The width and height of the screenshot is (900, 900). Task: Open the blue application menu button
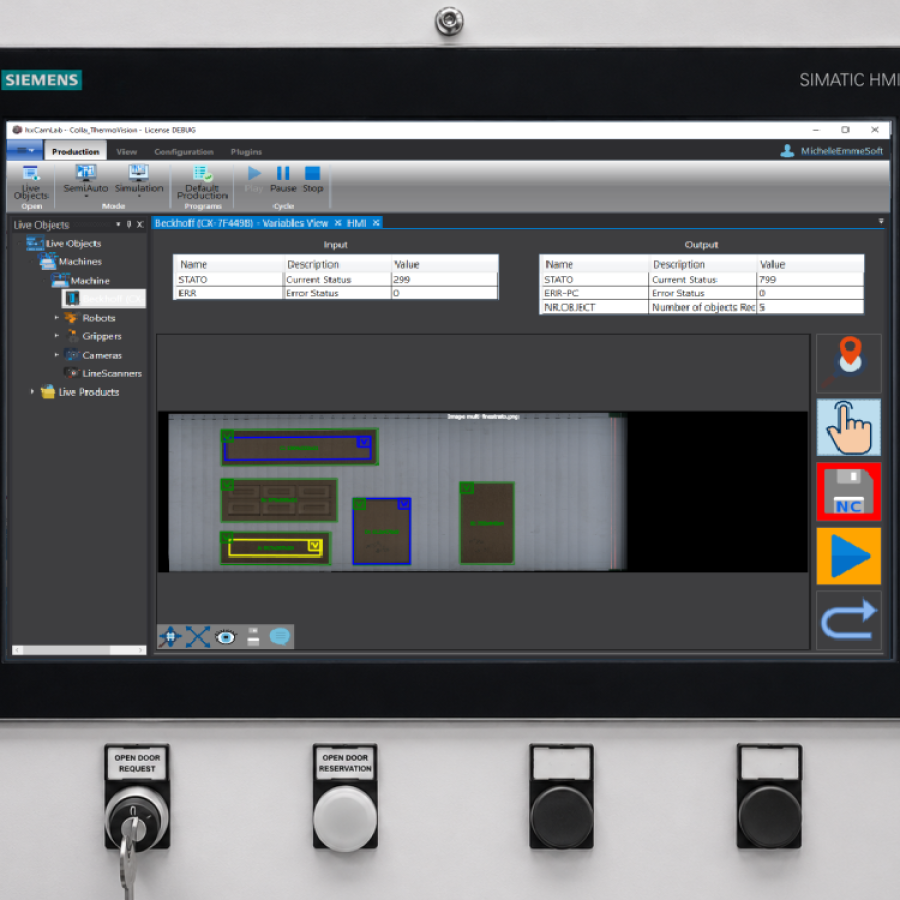coord(25,151)
